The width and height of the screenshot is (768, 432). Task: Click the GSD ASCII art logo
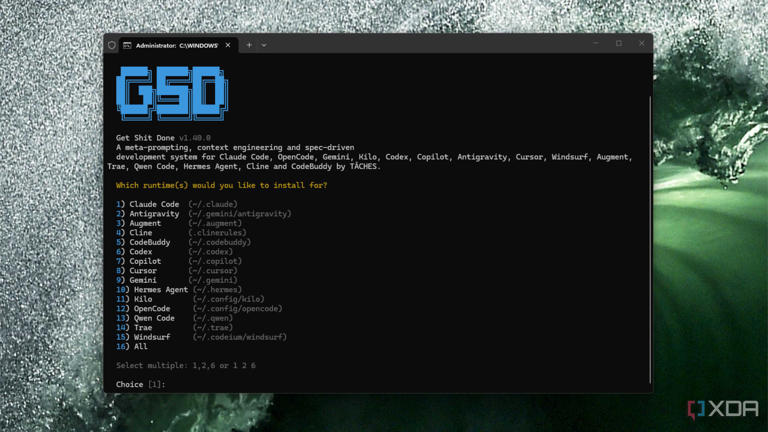(172, 93)
